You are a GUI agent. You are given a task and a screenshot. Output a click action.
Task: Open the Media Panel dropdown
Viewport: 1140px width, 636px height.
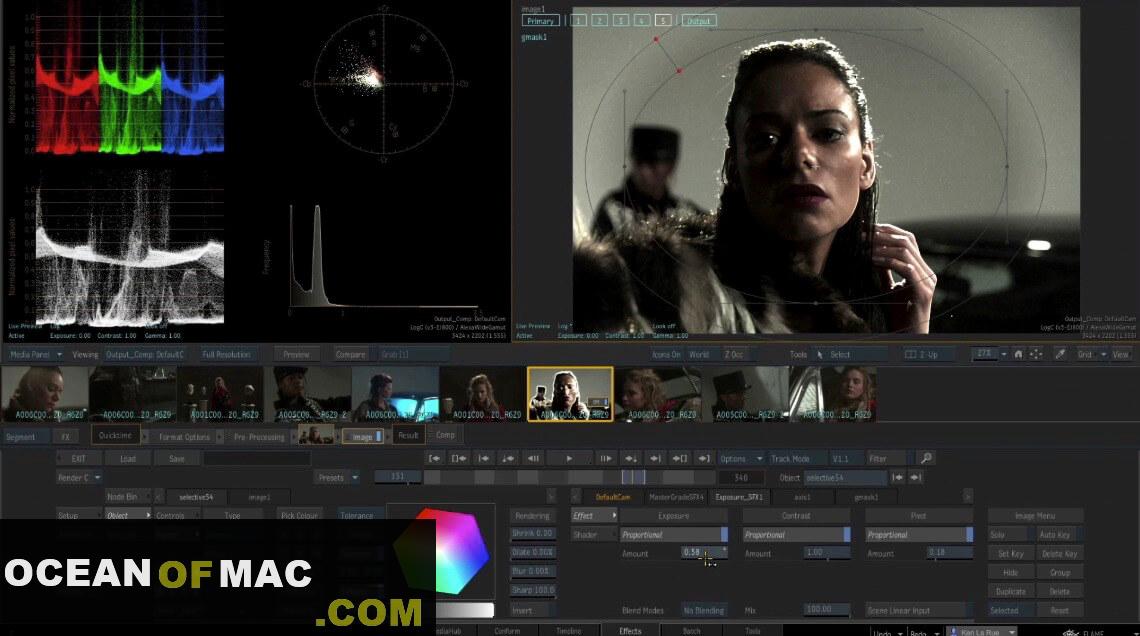pyautogui.click(x=34, y=355)
